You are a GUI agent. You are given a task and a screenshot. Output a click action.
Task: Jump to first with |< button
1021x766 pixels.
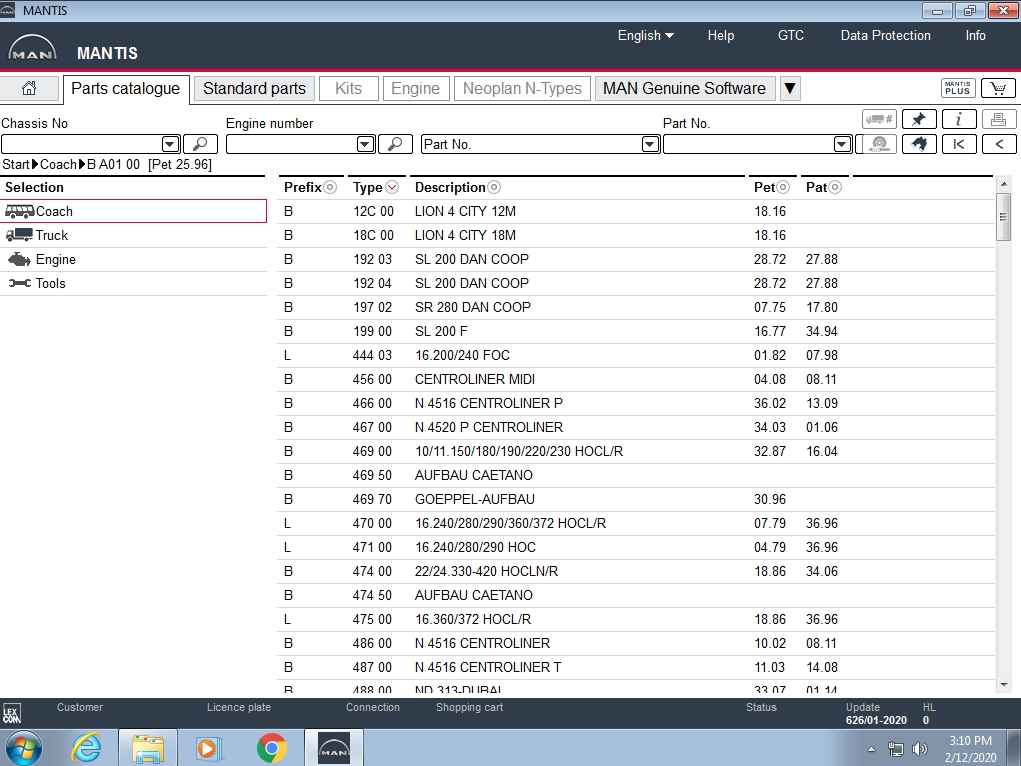point(958,144)
